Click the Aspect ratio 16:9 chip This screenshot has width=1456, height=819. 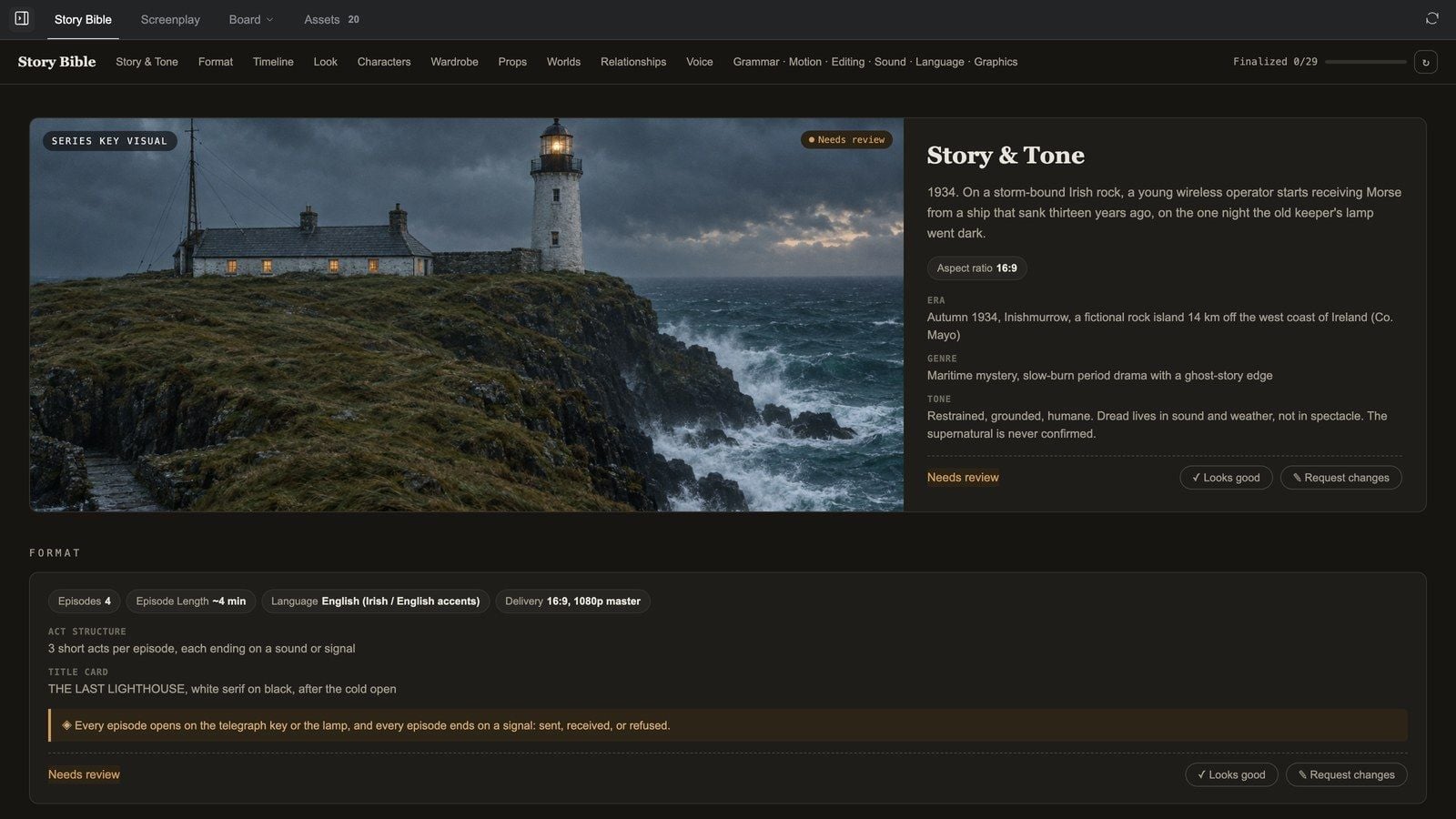point(976,268)
